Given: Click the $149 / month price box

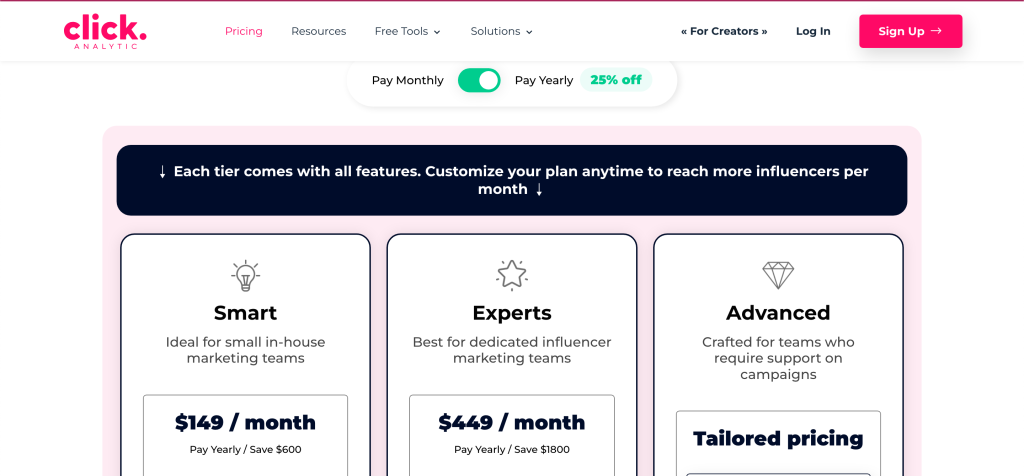Looking at the screenshot, I should click(245, 433).
